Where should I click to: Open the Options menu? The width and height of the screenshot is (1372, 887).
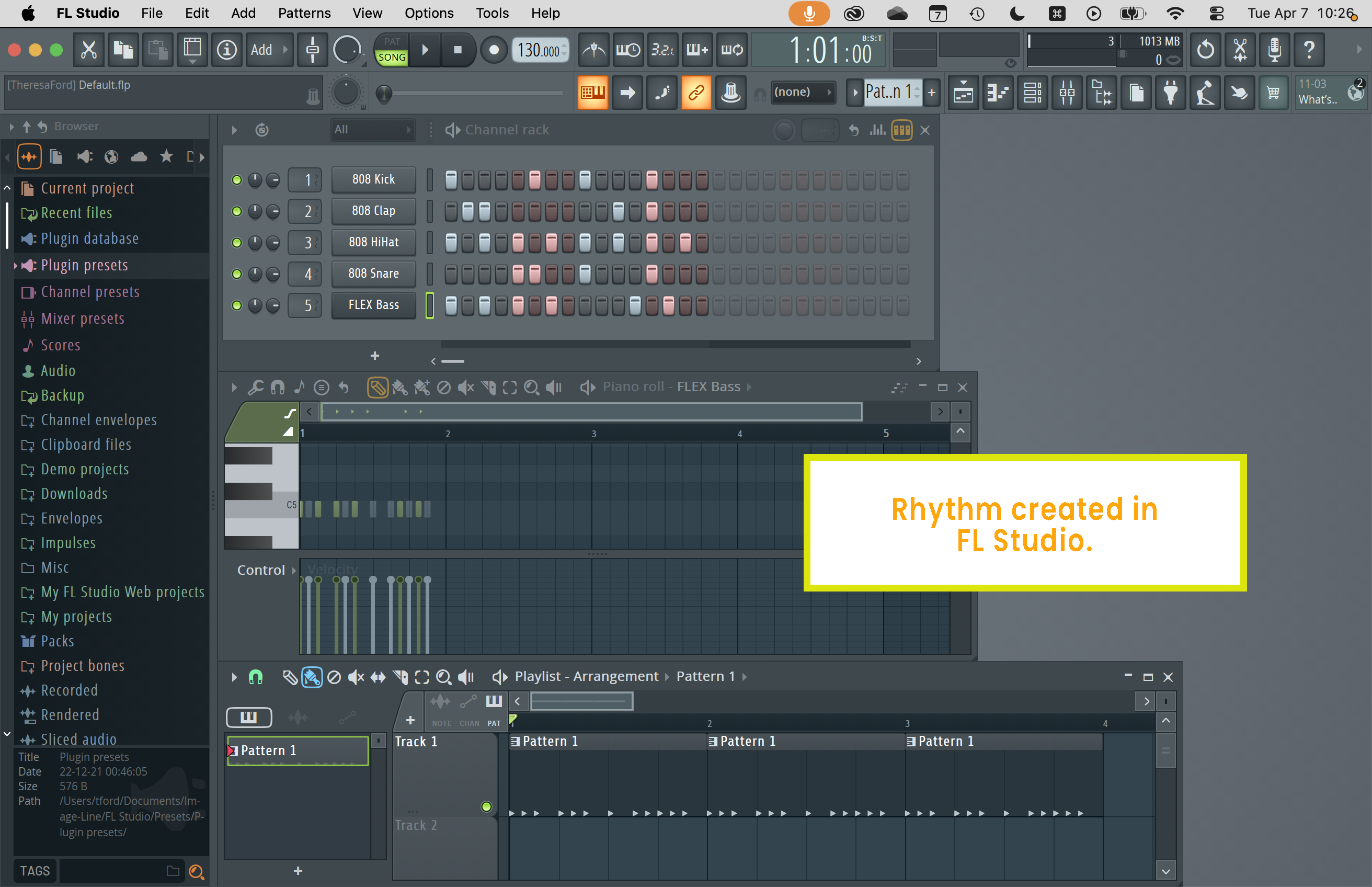pos(429,13)
